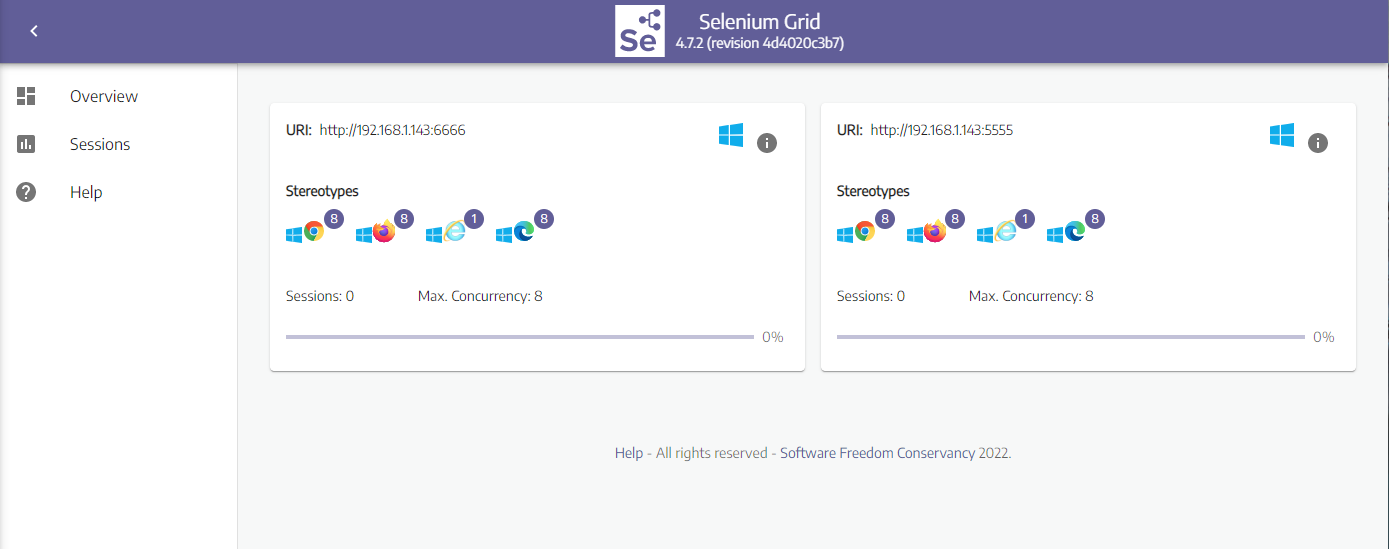Click 'Max. Concurrency: 8' on node :5555
Image resolution: width=1389 pixels, height=549 pixels.
click(x=1031, y=296)
